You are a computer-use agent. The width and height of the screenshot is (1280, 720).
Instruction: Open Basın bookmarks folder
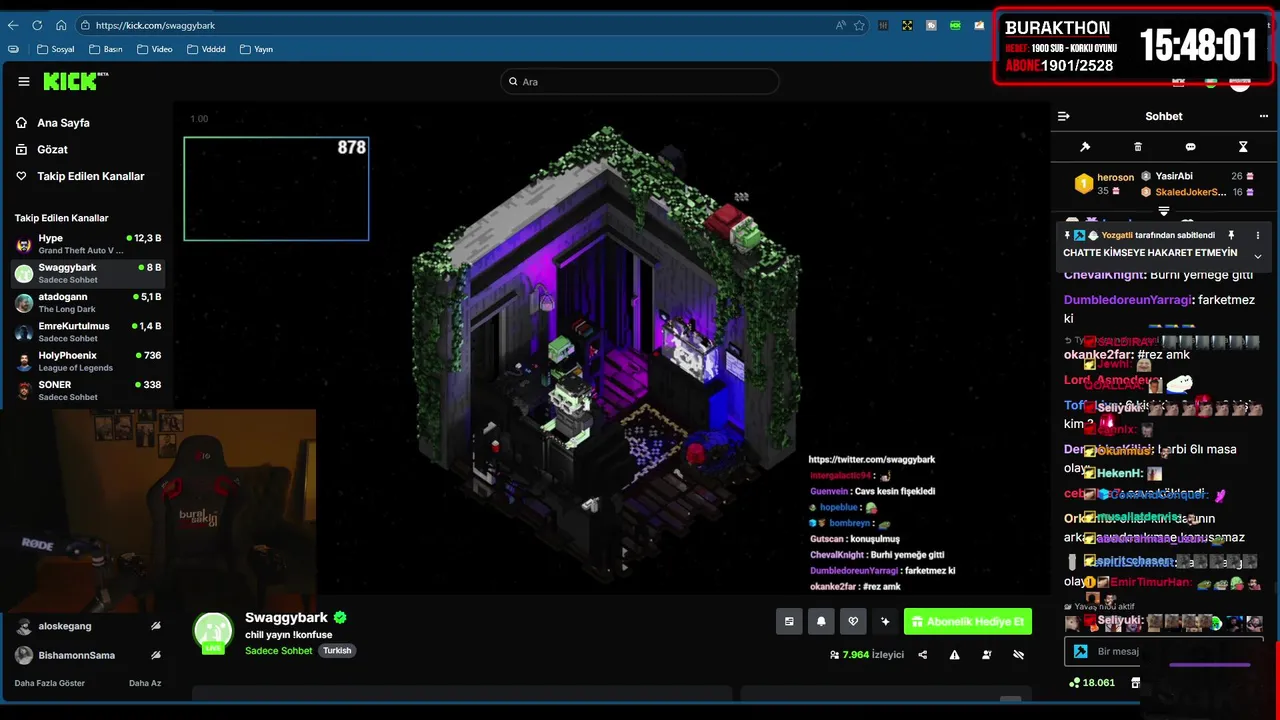(106, 49)
